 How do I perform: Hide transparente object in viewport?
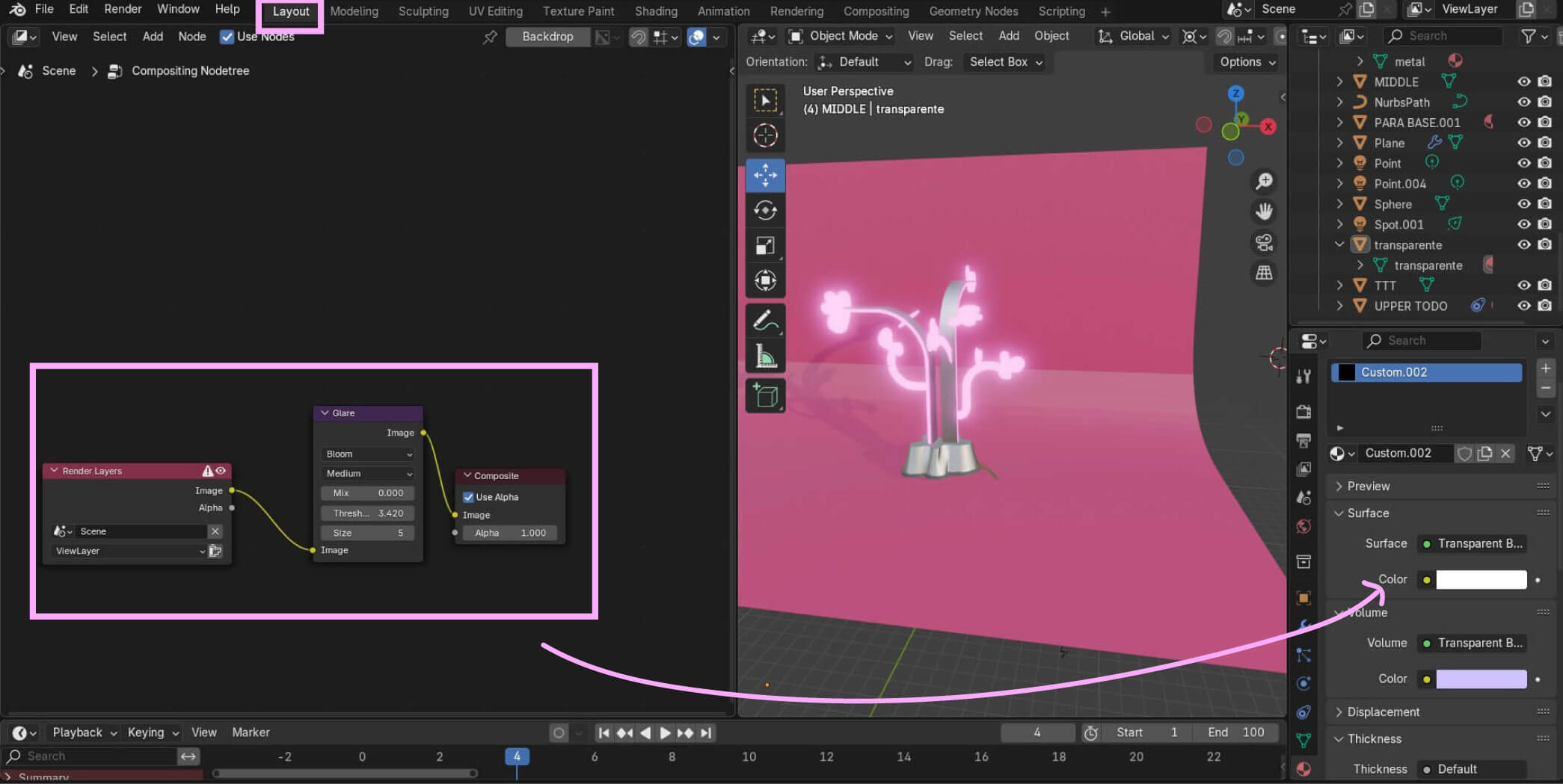click(1523, 244)
